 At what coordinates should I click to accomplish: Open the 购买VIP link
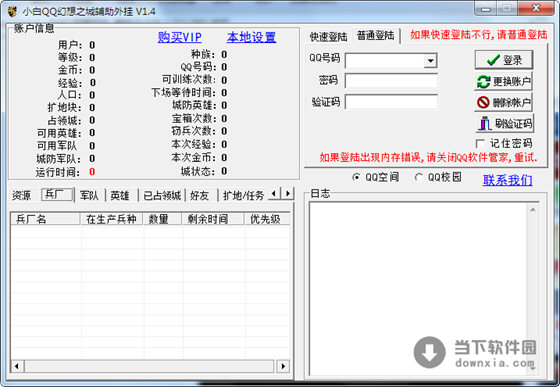click(180, 37)
